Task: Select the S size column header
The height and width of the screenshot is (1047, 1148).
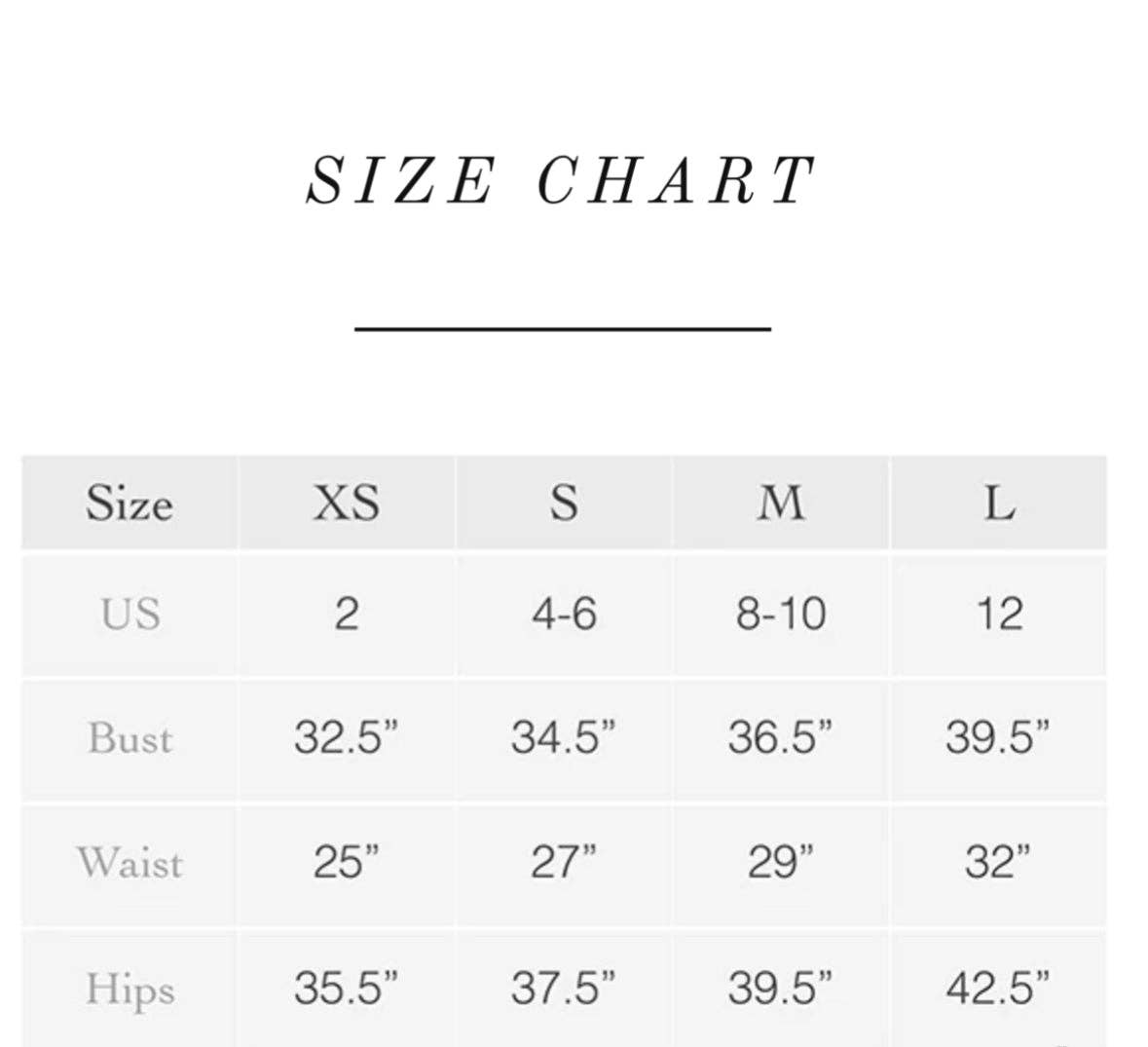Action: pyautogui.click(x=564, y=504)
